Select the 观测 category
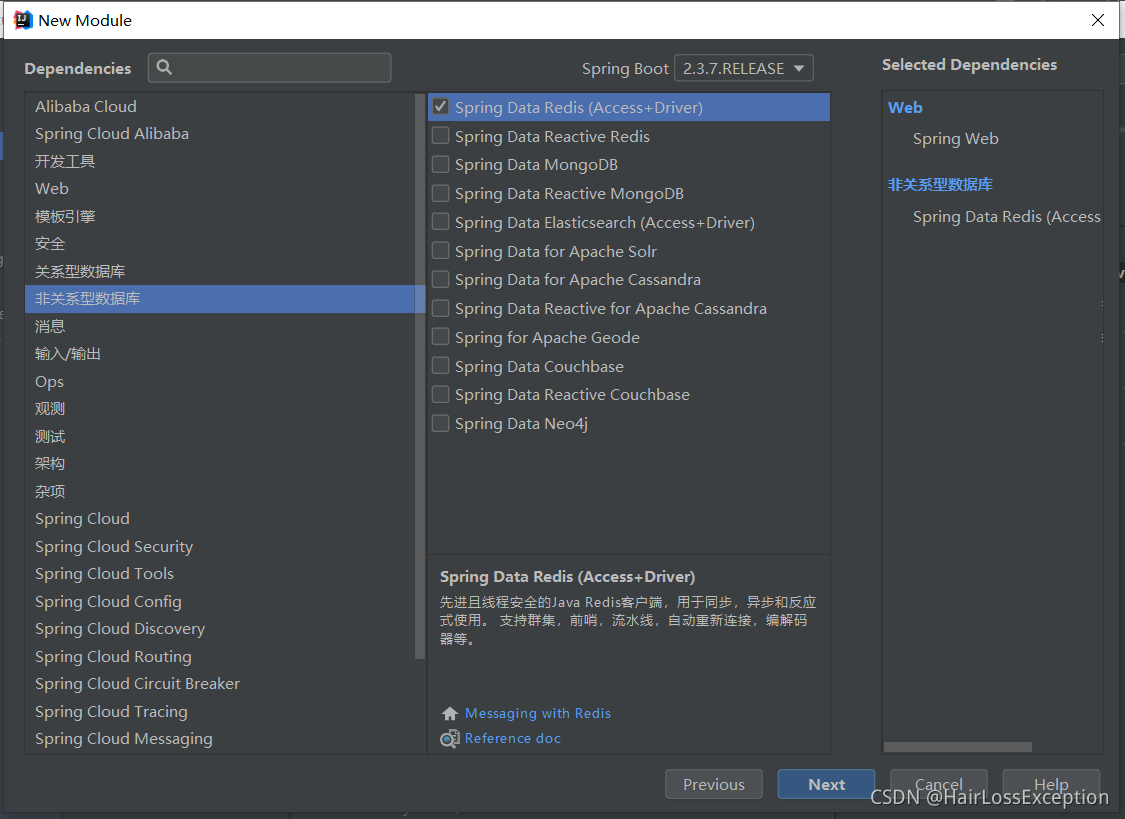 pos(220,409)
